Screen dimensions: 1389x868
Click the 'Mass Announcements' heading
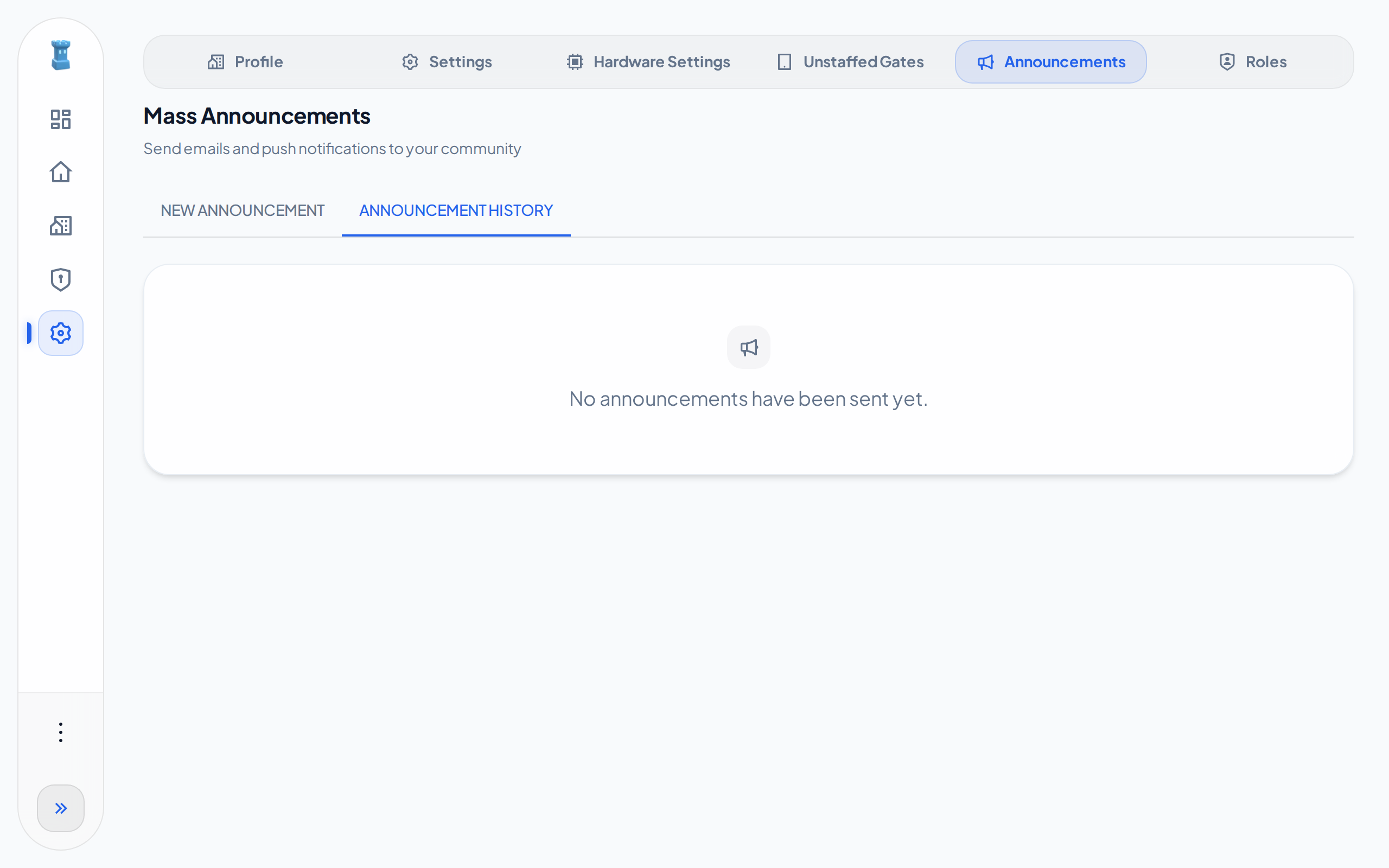click(257, 116)
